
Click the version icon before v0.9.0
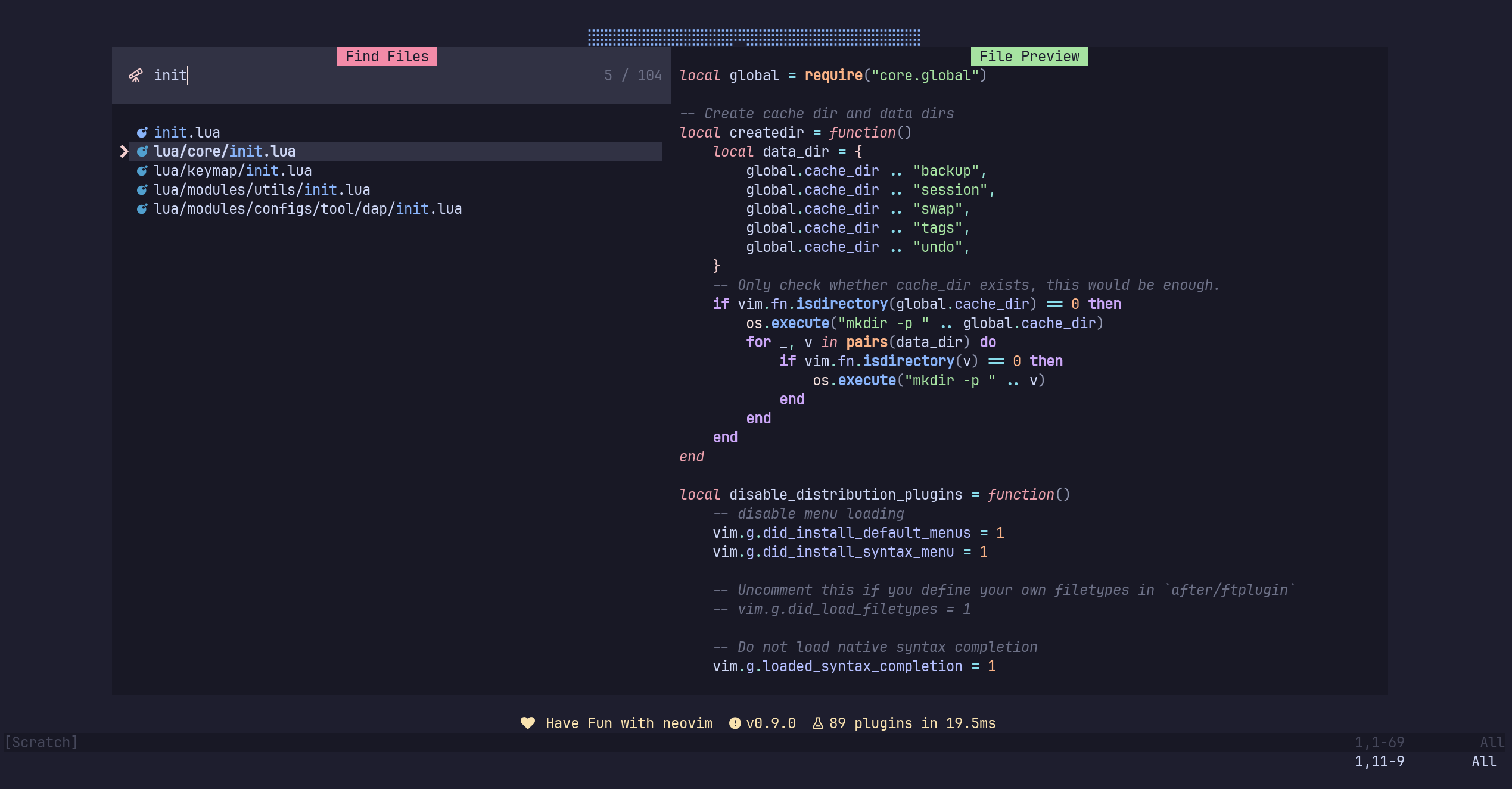point(735,723)
